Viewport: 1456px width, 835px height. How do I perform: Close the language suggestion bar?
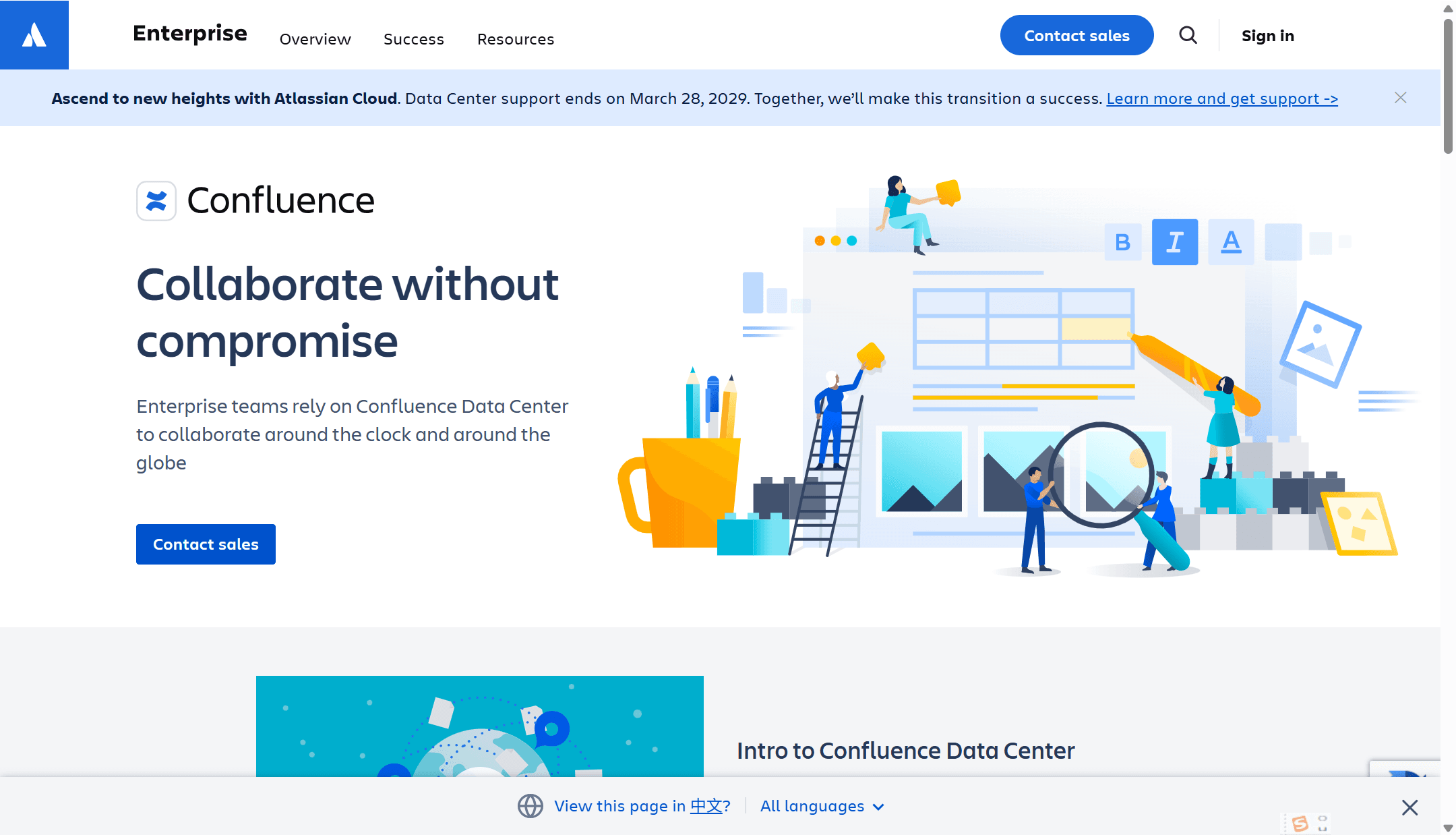1409,807
